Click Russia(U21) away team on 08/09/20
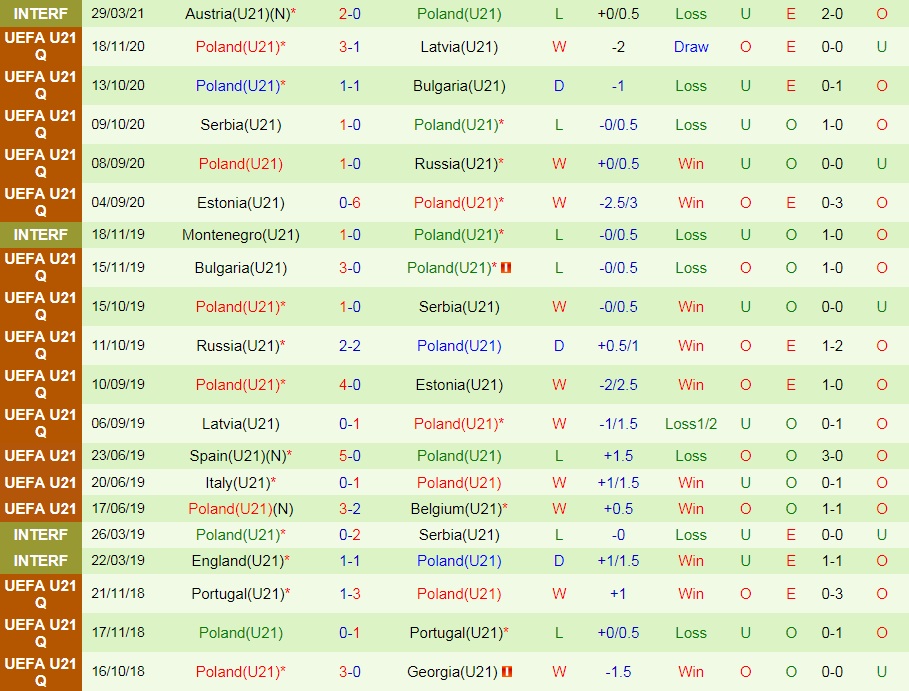This screenshot has width=909, height=691. [459, 164]
